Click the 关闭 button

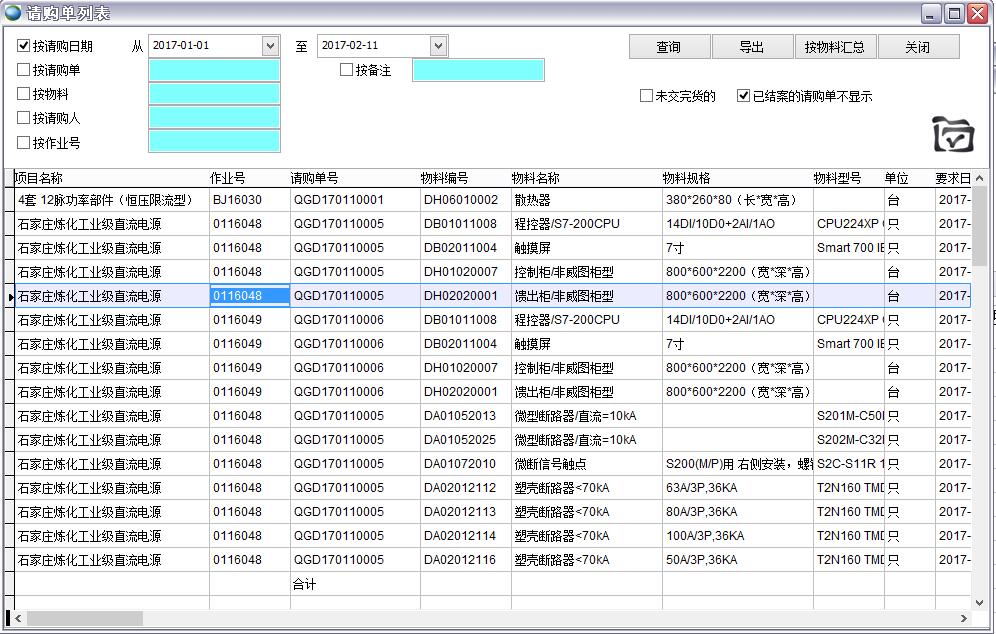(x=917, y=47)
